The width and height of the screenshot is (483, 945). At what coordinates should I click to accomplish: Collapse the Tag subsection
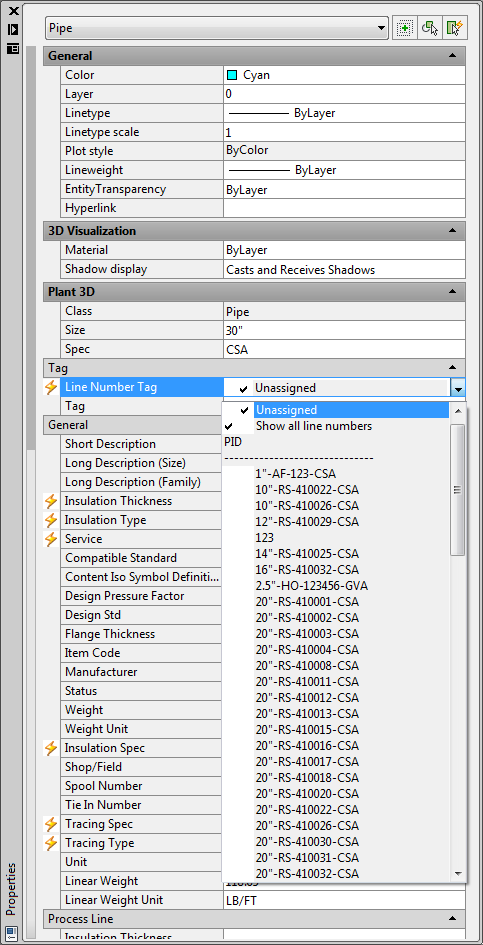452,367
